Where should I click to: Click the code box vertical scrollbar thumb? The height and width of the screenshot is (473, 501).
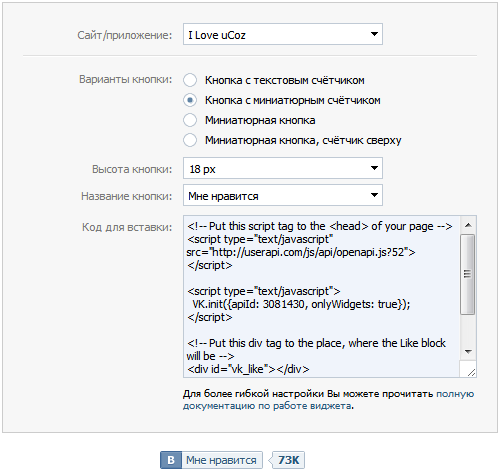[468, 274]
